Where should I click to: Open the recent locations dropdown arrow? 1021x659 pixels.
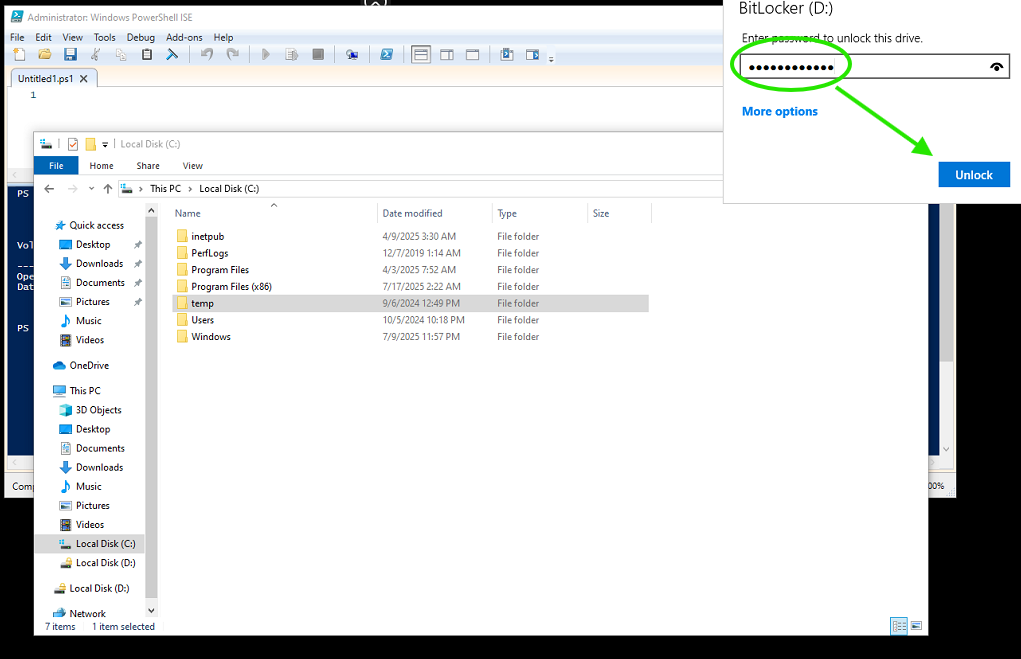91,189
